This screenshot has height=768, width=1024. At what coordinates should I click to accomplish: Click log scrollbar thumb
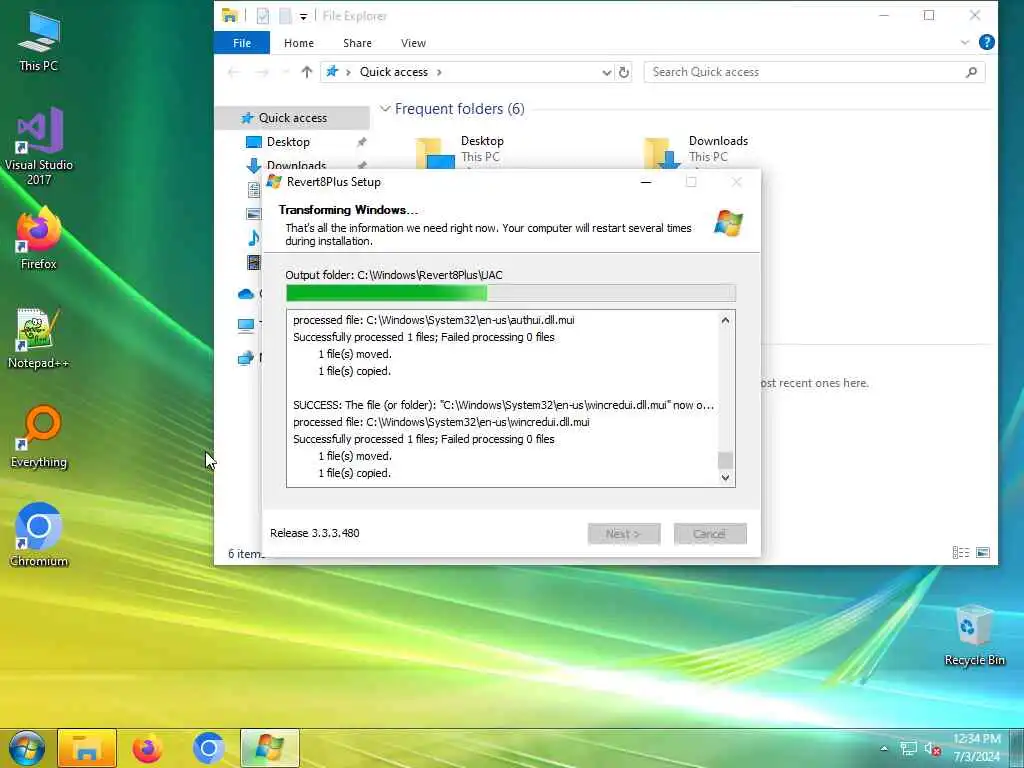(x=725, y=460)
